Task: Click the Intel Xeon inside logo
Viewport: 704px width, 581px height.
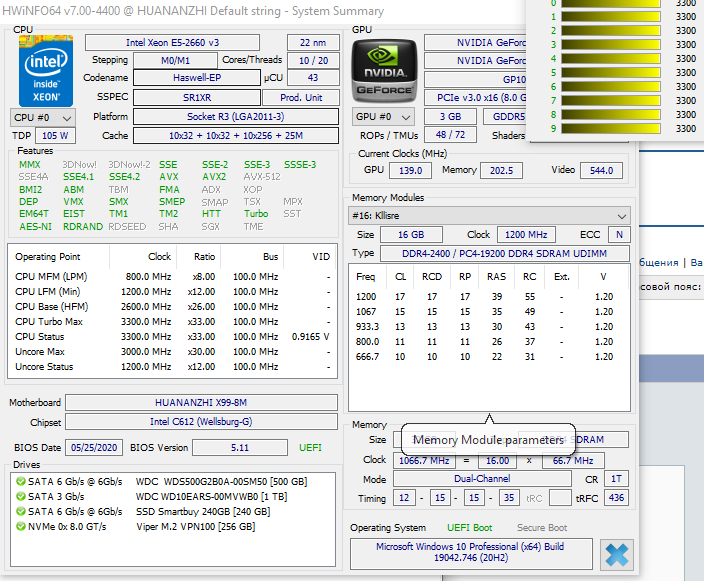Action: [46, 71]
